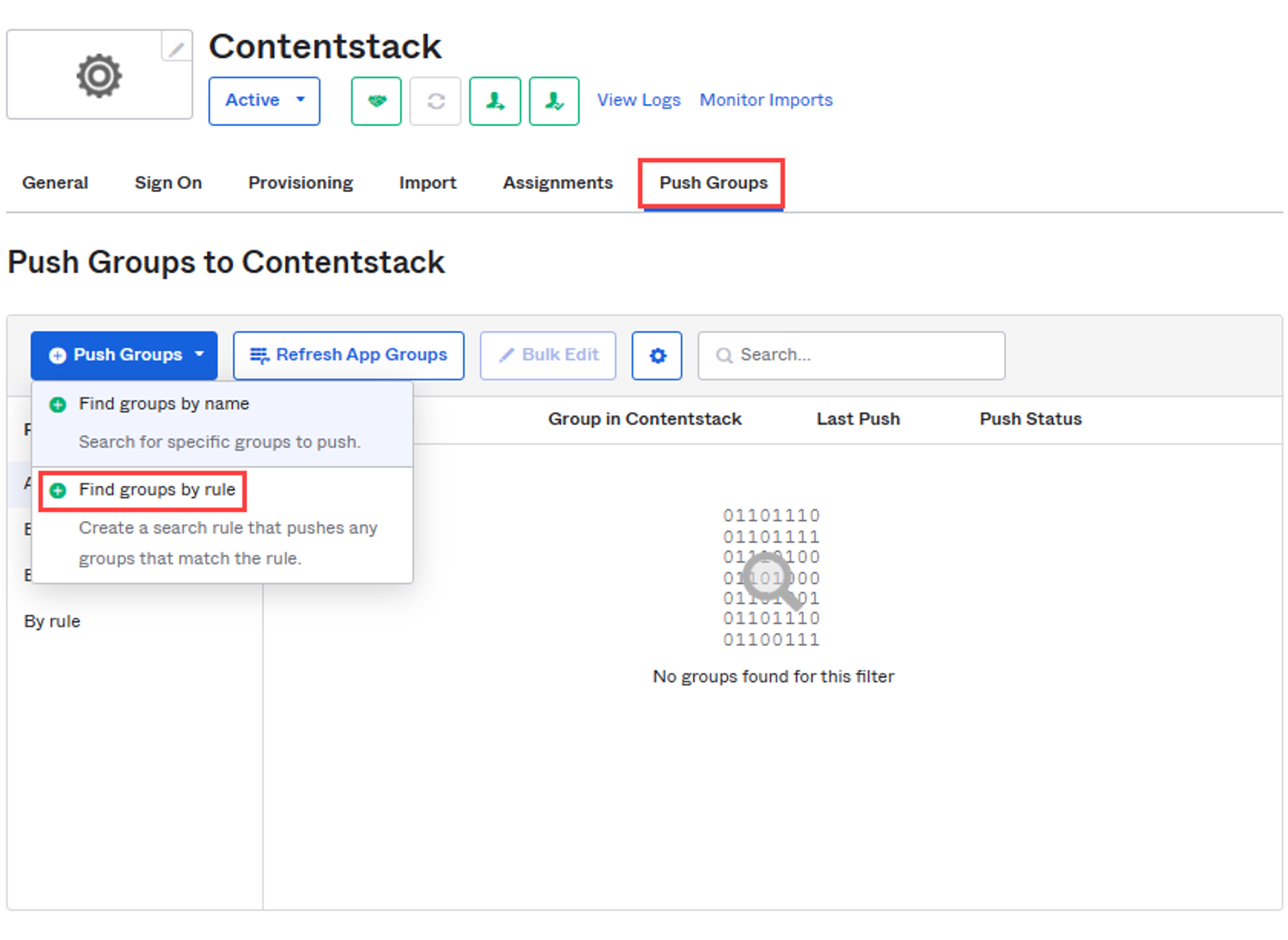
Task: Click the assign user arrow icon
Action: (494, 101)
